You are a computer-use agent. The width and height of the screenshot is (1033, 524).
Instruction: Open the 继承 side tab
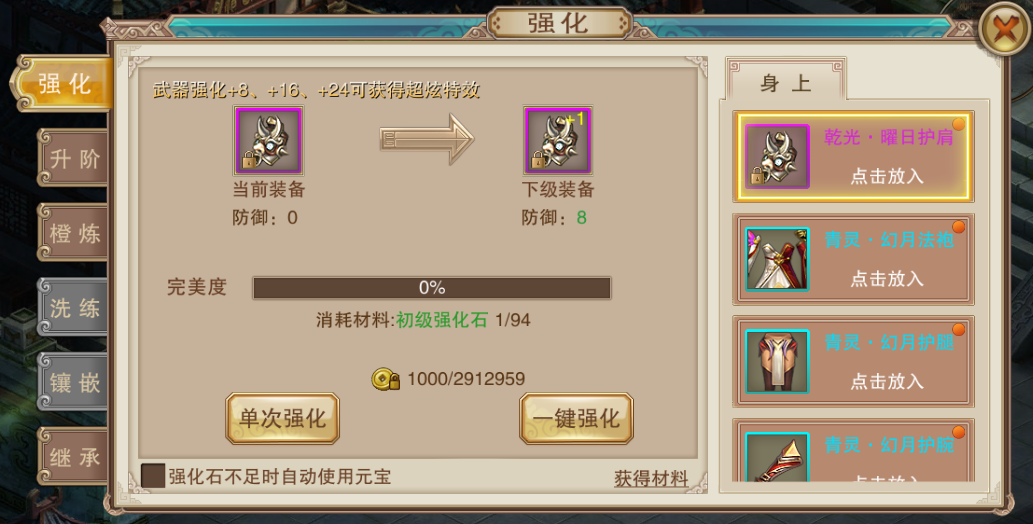click(x=74, y=457)
